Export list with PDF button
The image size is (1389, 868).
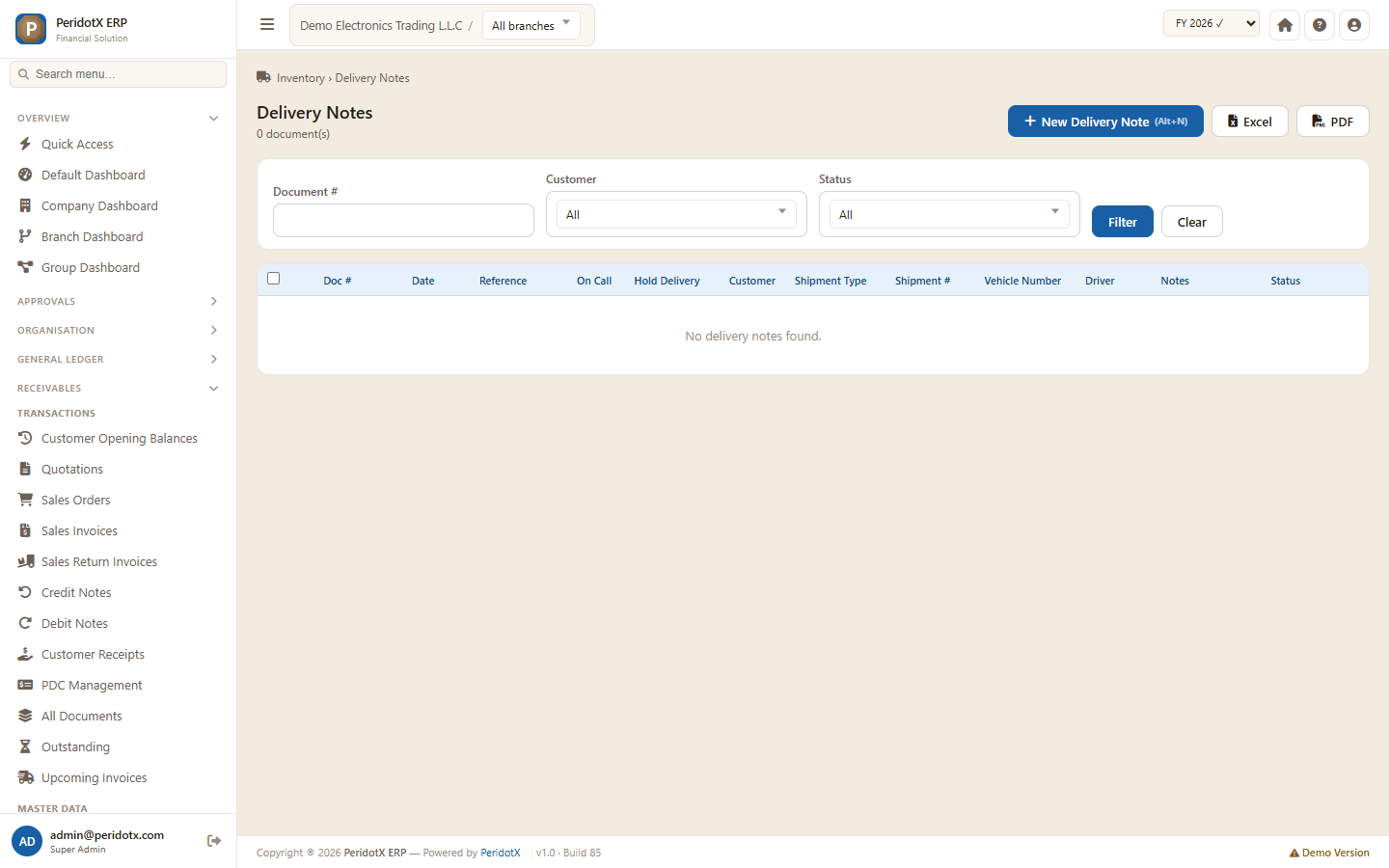tap(1333, 122)
